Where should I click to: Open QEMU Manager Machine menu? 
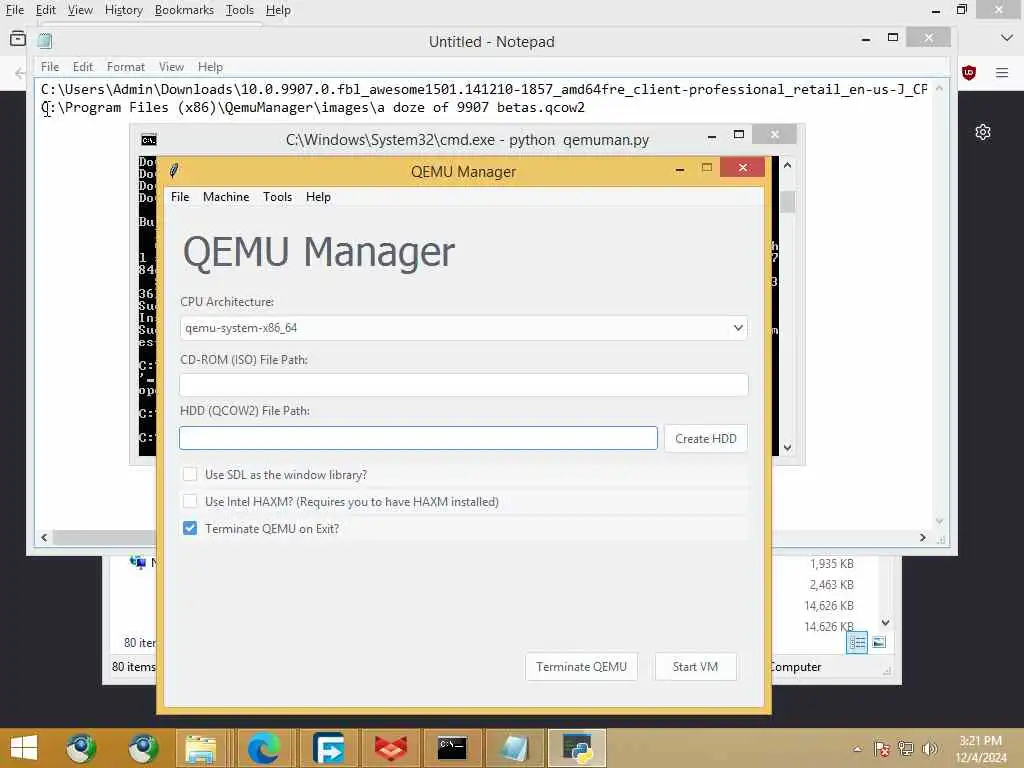226,197
